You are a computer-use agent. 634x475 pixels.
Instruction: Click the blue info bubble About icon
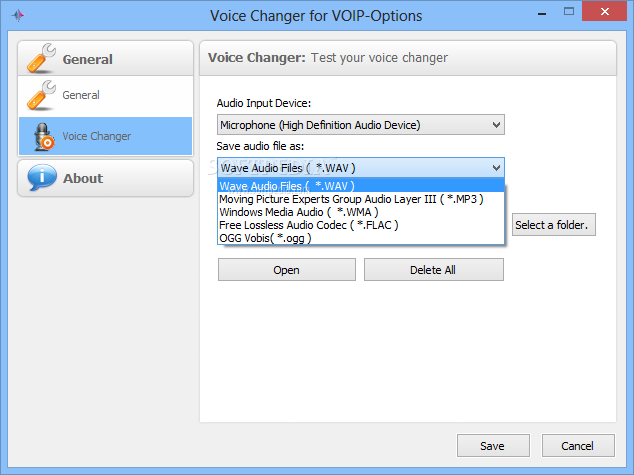coord(42,177)
